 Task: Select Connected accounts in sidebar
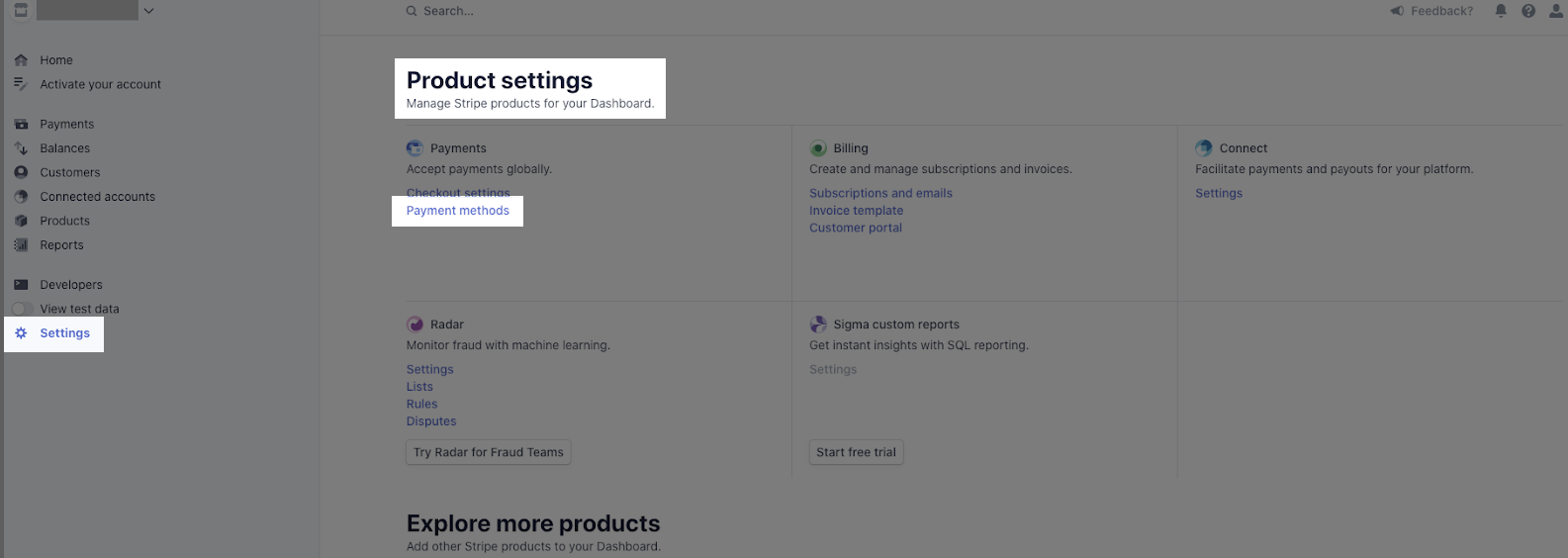[98, 197]
